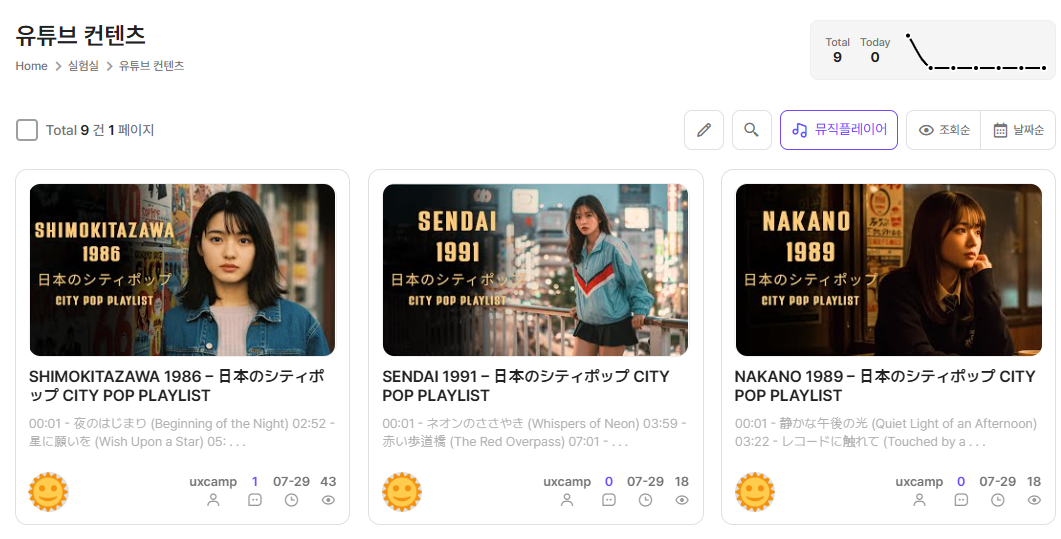
Task: Open search with the magnifier icon
Action: pos(752,130)
